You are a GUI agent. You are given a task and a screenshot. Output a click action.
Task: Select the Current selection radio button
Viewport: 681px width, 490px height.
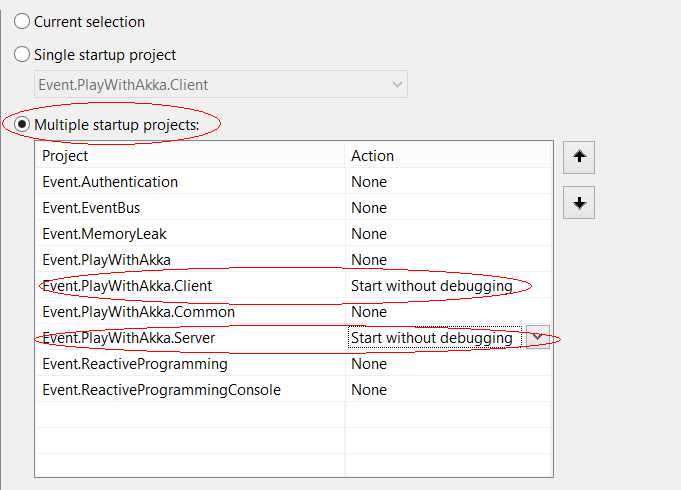[x=22, y=21]
